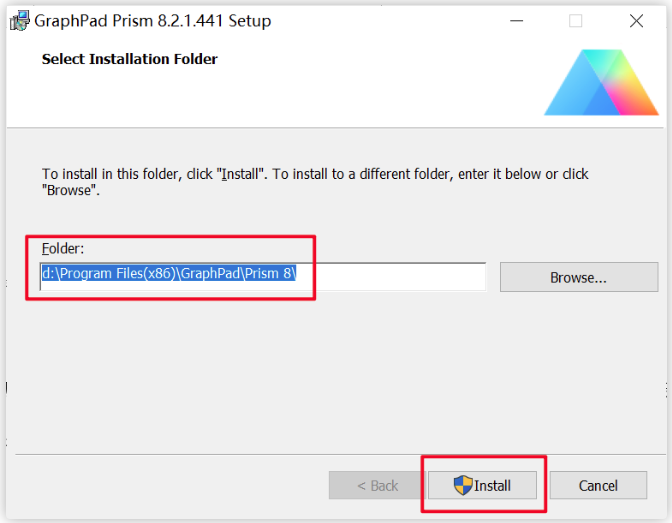Minimize the Setup window
The height and width of the screenshot is (523, 672).
pyautogui.click(x=516, y=21)
